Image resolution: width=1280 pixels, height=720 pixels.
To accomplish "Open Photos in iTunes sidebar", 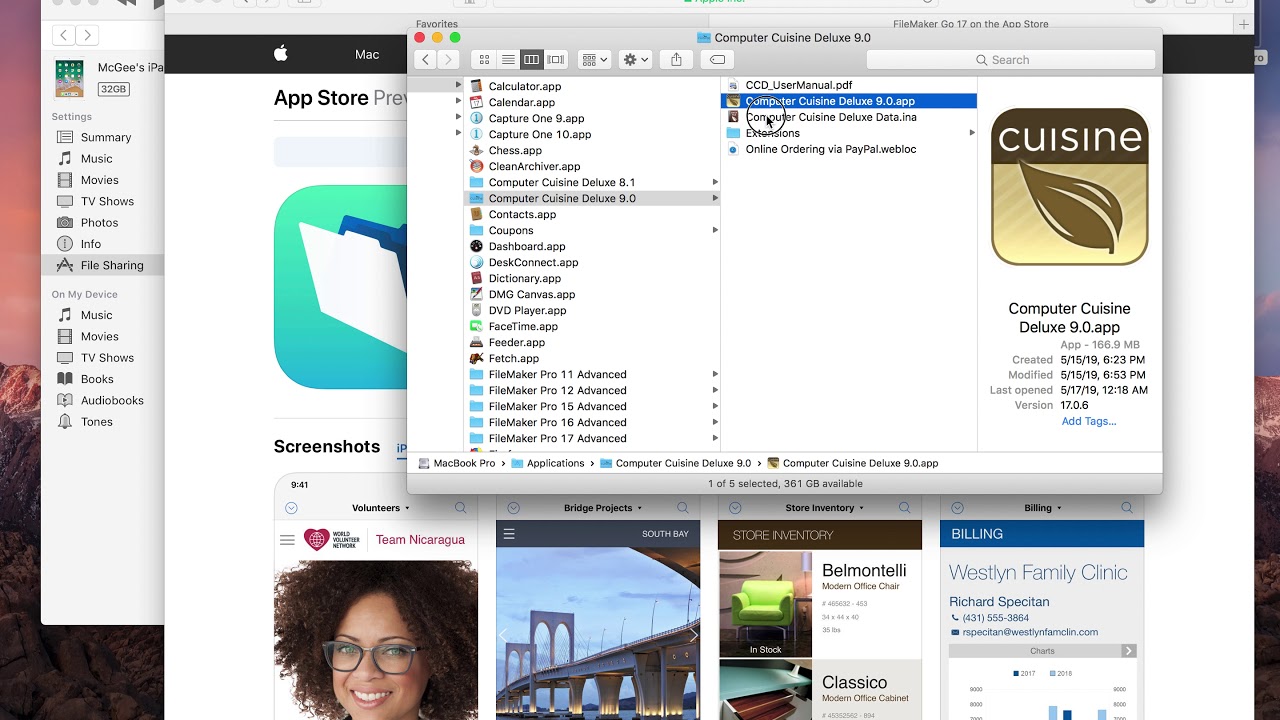I will tap(99, 222).
